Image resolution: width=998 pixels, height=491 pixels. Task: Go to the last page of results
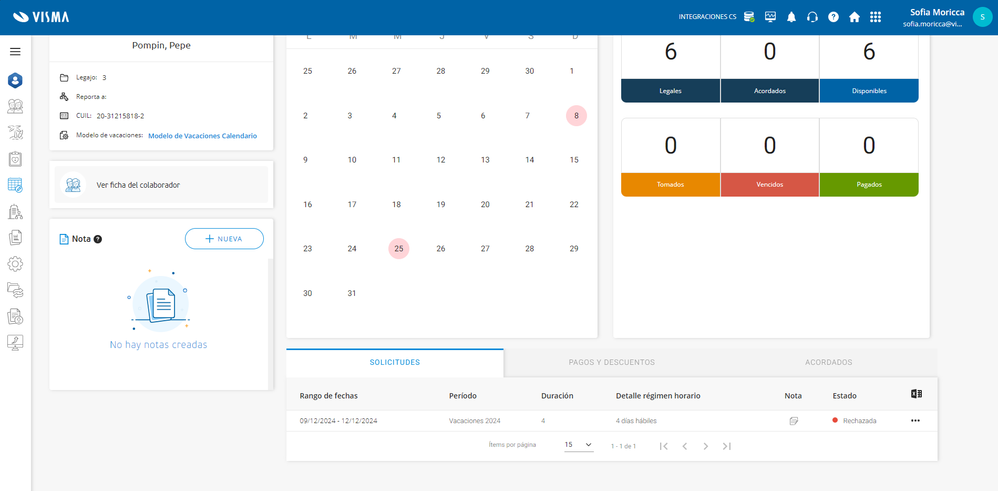[726, 446]
